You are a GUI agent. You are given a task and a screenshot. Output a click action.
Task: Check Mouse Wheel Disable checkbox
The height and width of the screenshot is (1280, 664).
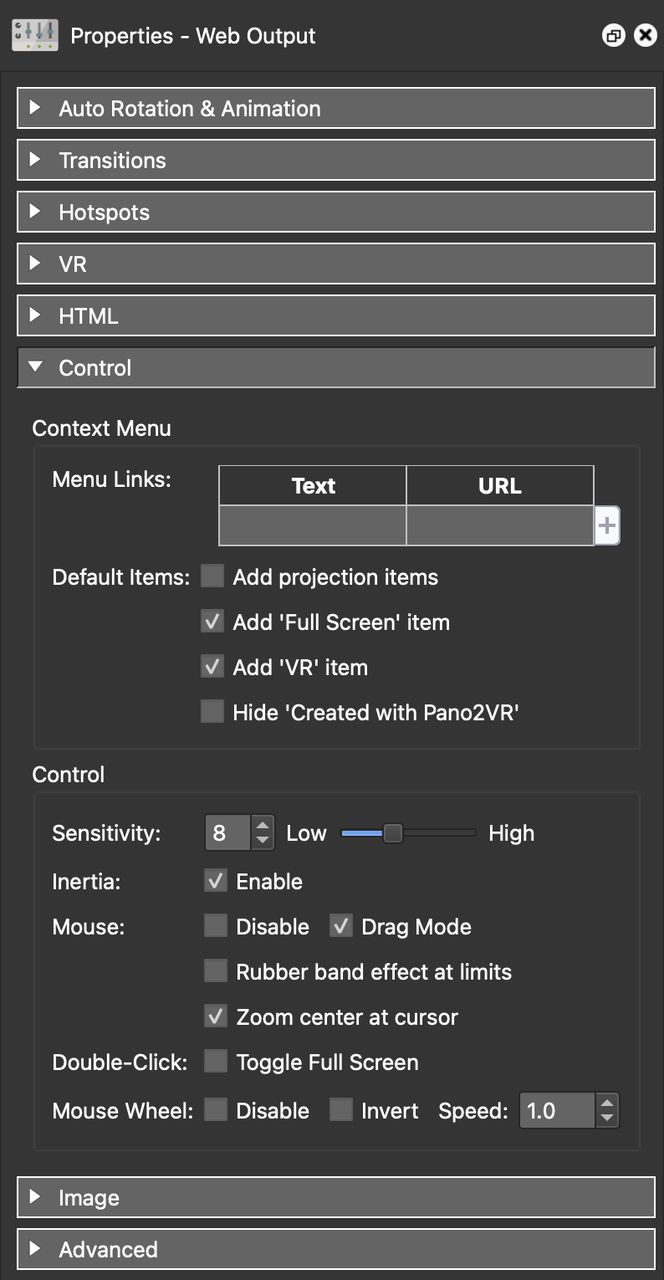click(215, 1110)
